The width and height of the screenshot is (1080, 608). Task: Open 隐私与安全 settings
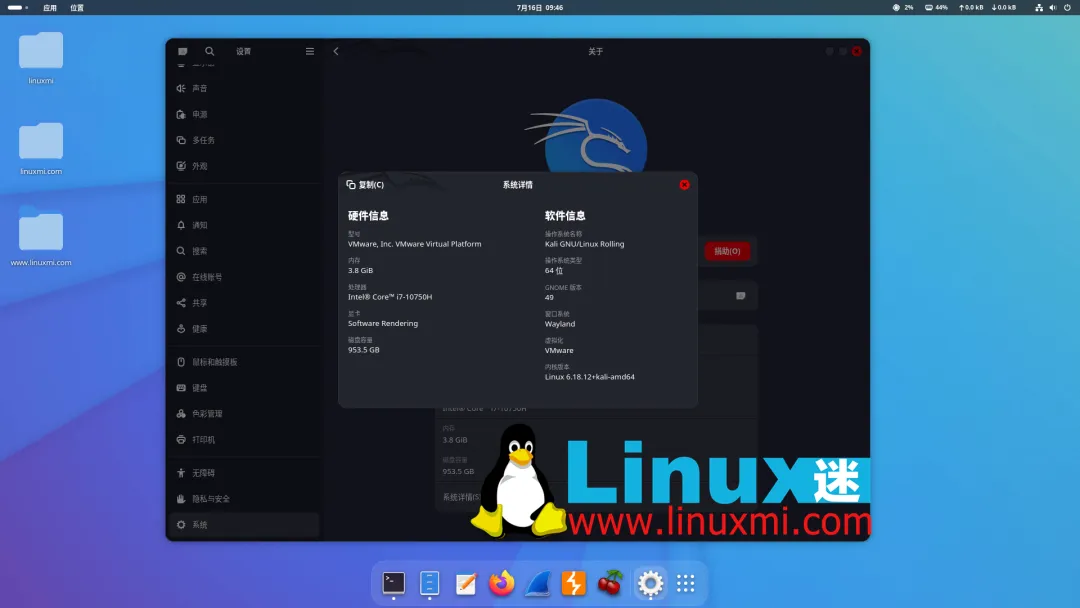click(x=244, y=499)
